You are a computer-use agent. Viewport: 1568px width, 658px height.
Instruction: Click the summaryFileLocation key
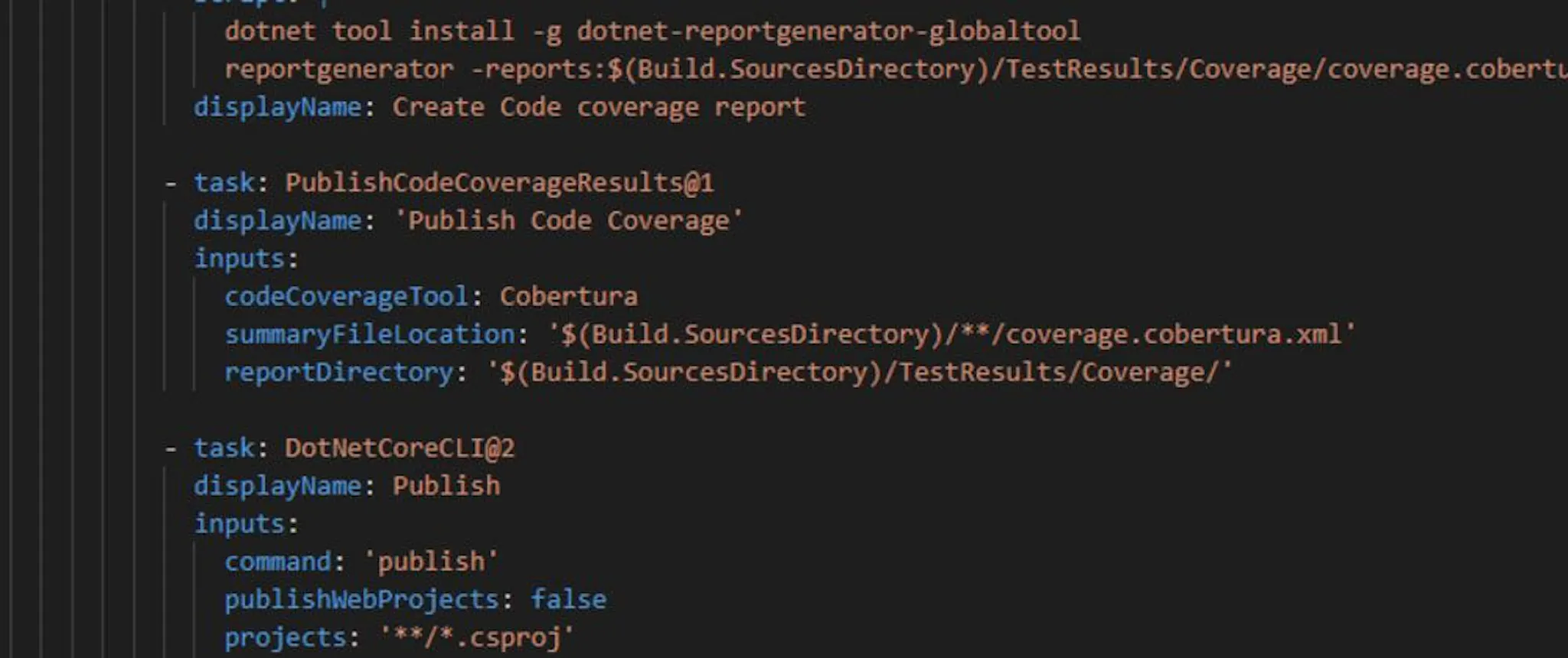(369, 334)
